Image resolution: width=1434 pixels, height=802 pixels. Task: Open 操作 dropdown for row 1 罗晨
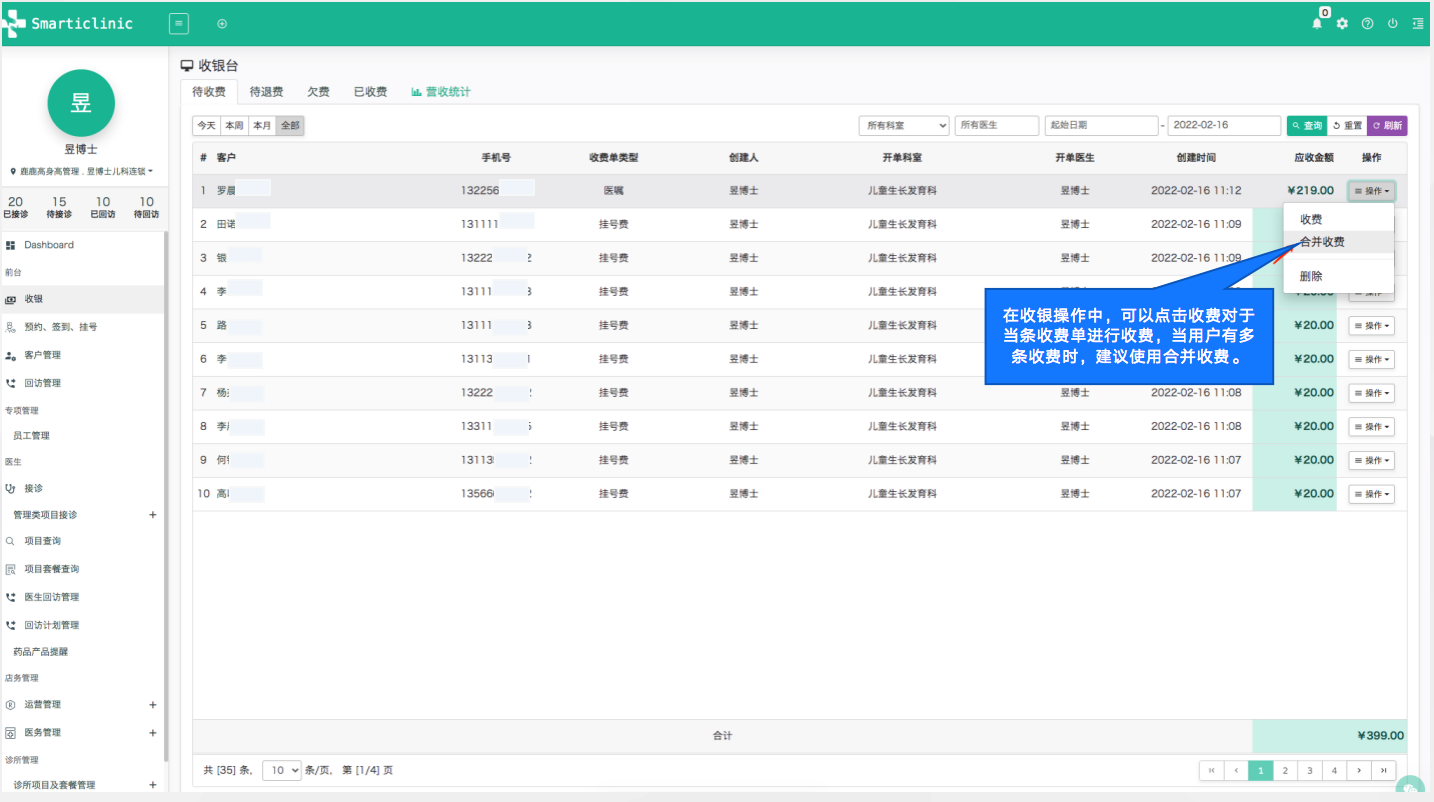click(1371, 191)
